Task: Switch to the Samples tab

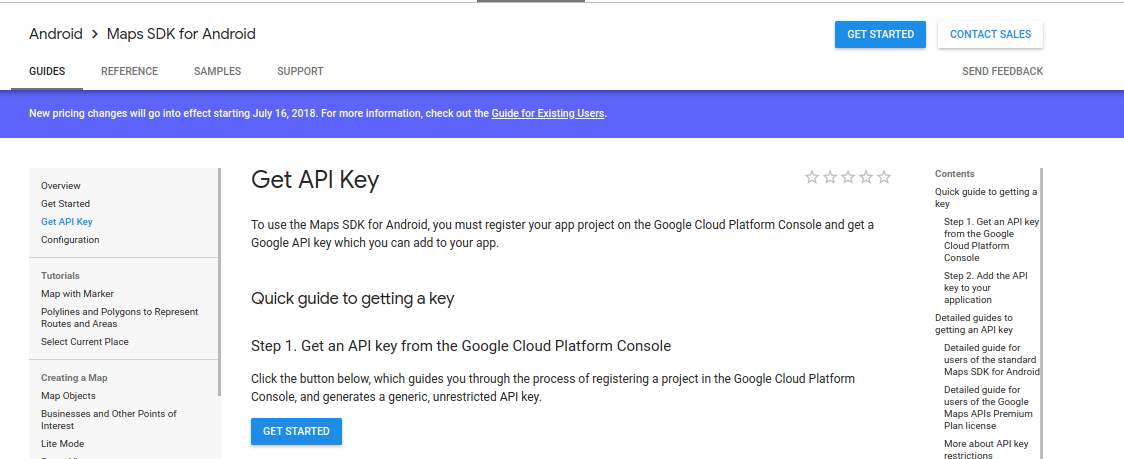Action: point(217,71)
